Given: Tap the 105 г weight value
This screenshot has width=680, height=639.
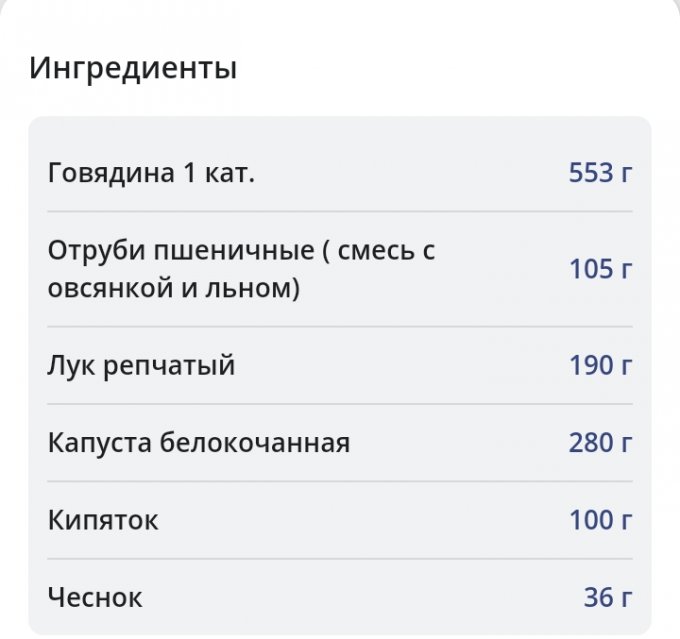Looking at the screenshot, I should (600, 269).
